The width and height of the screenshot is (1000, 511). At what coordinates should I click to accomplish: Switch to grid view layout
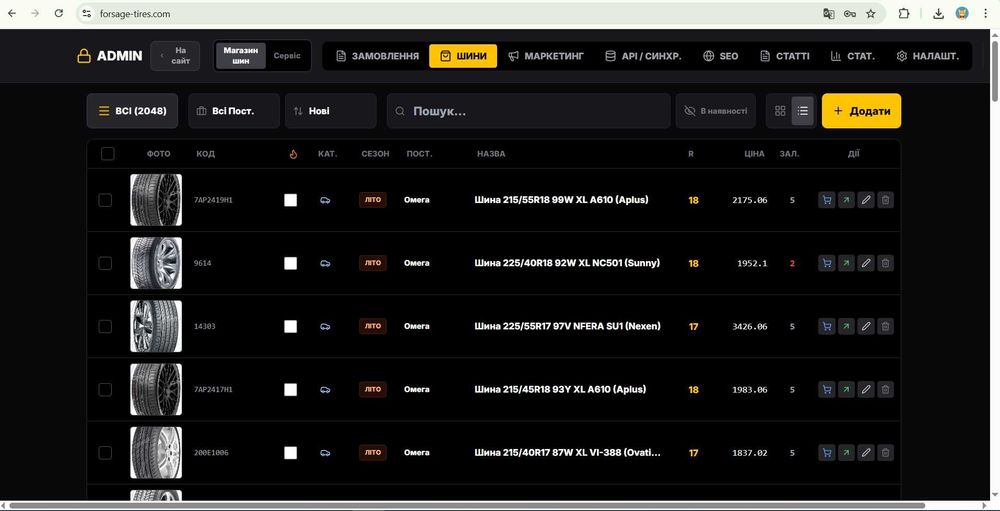[780, 111]
